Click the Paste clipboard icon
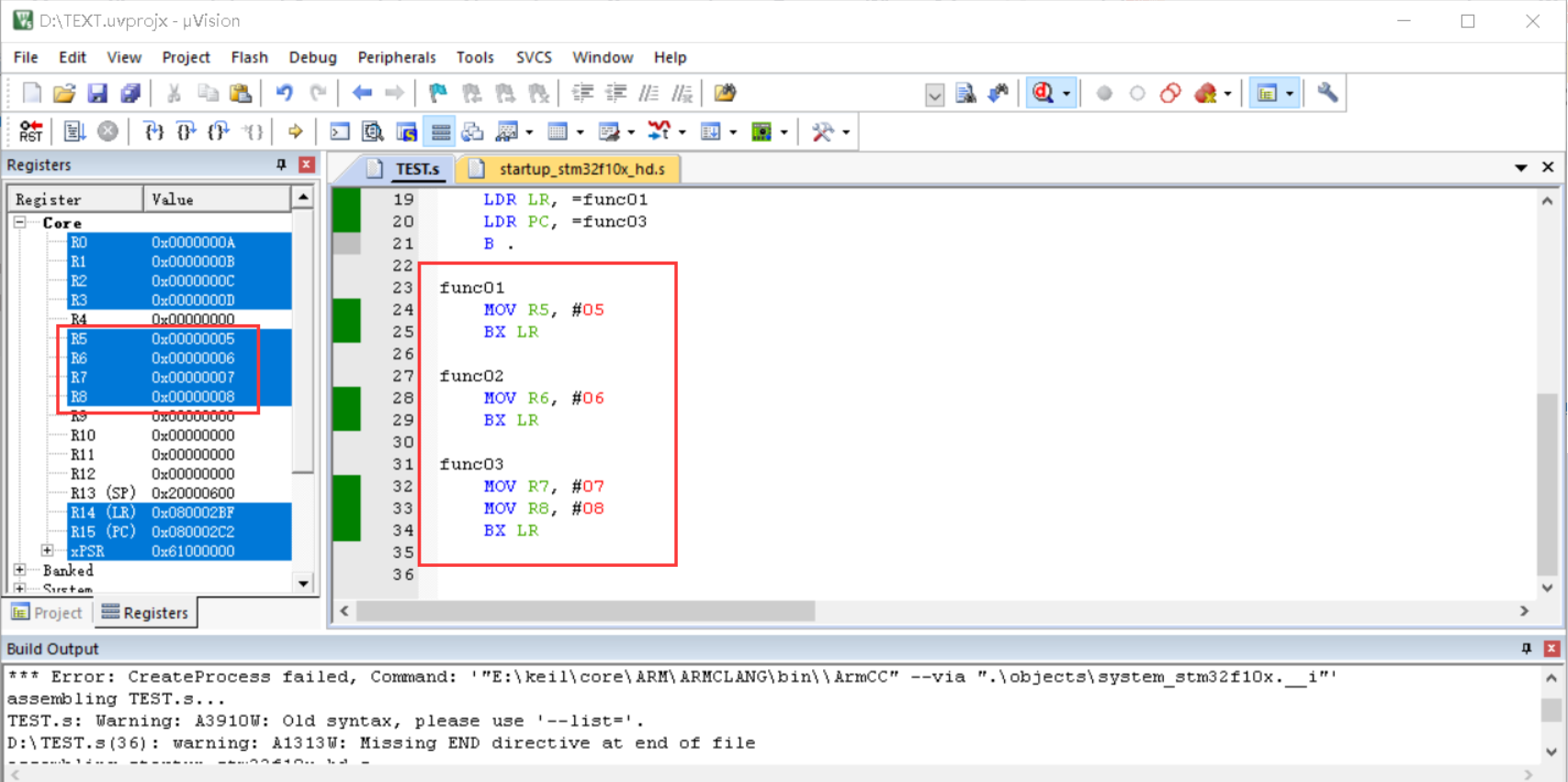1568x782 pixels. (x=241, y=93)
